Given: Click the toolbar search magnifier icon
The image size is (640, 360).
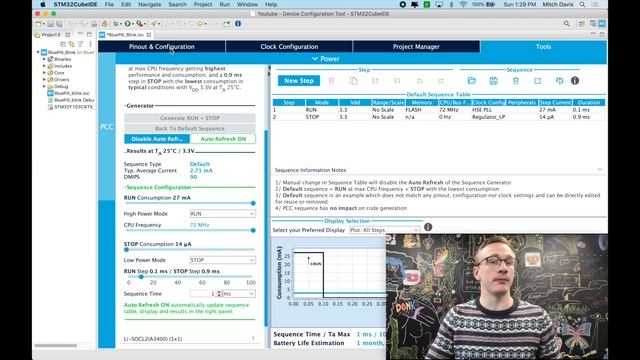Looking at the screenshot, I should [567, 24].
